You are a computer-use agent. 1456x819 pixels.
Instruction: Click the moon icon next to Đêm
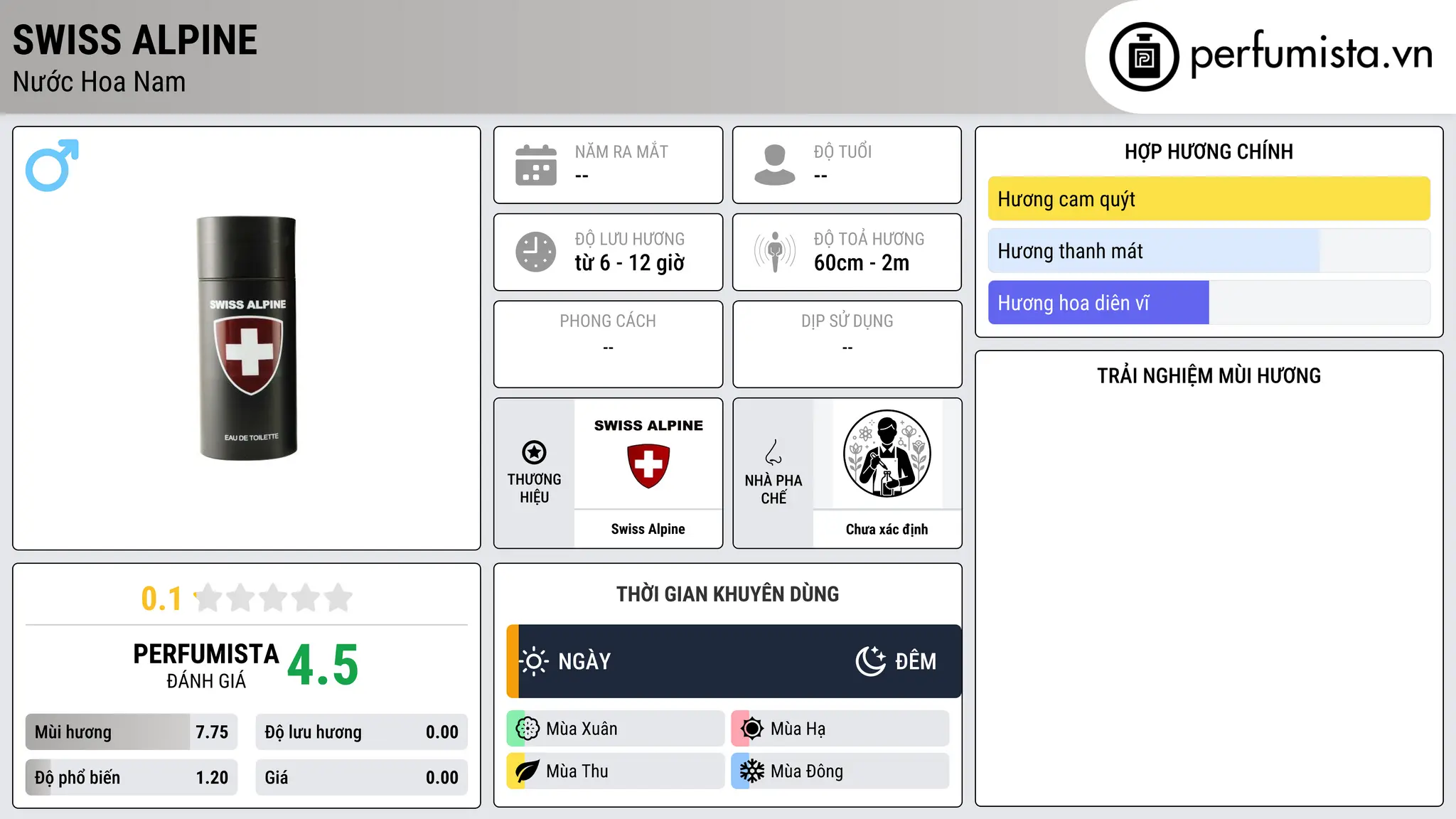click(x=870, y=661)
